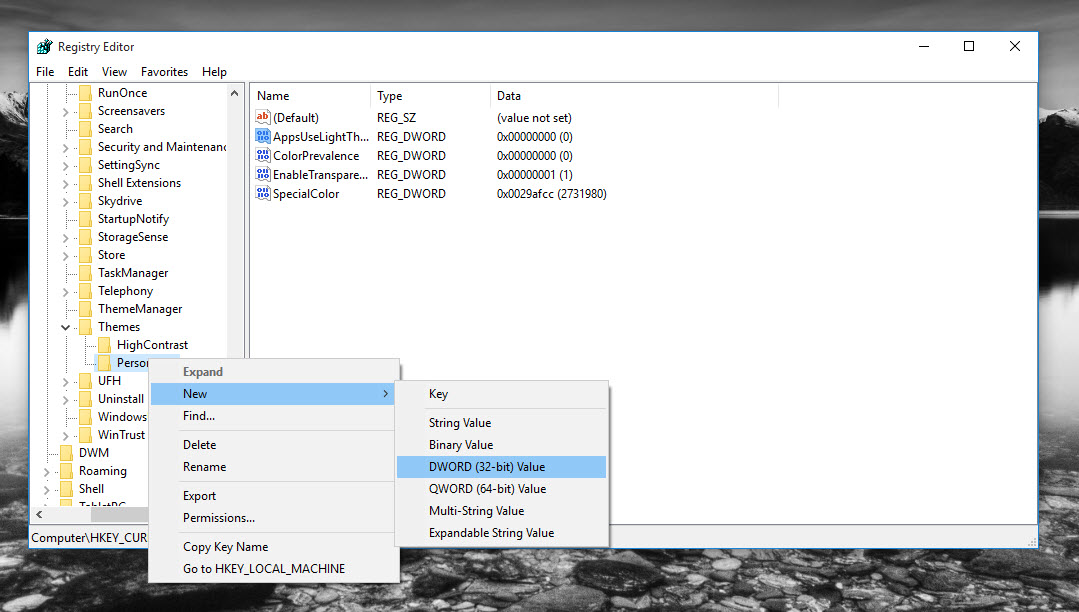Expand the Screensavers tree node
This screenshot has height=612, width=1079.
click(x=65, y=111)
